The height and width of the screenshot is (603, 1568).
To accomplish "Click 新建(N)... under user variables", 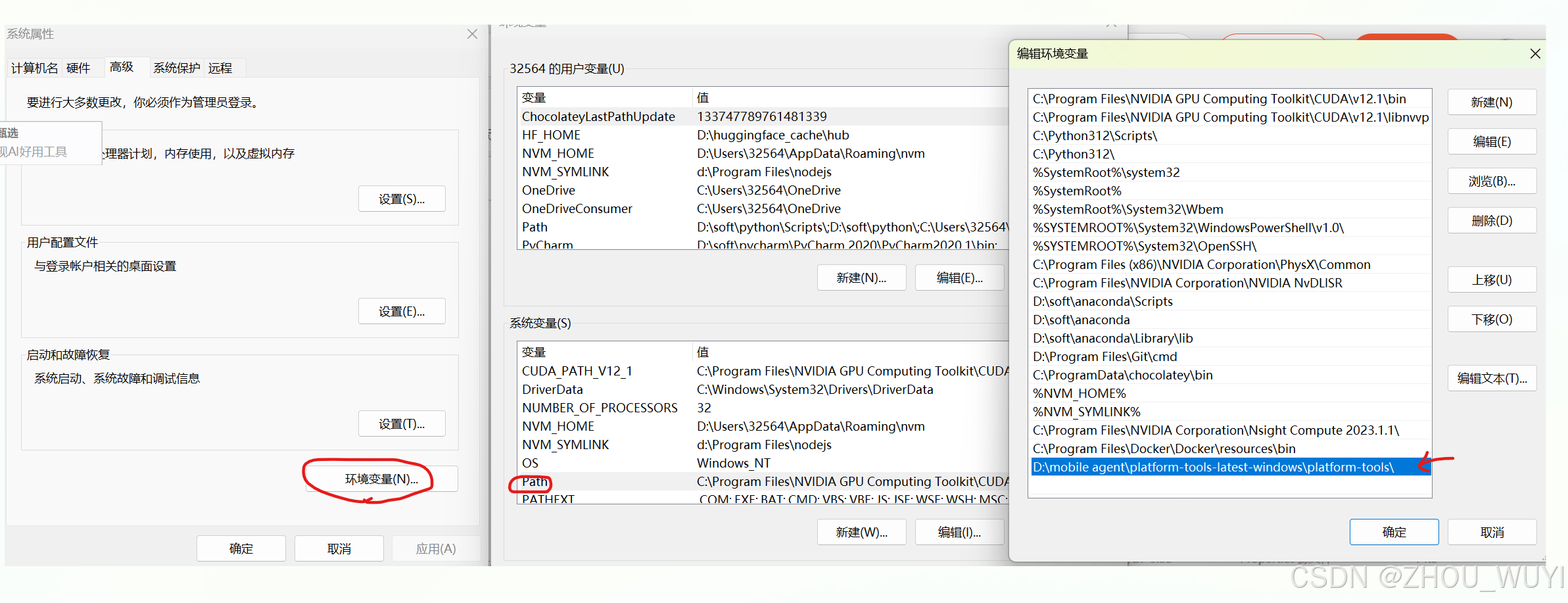I will (x=861, y=278).
